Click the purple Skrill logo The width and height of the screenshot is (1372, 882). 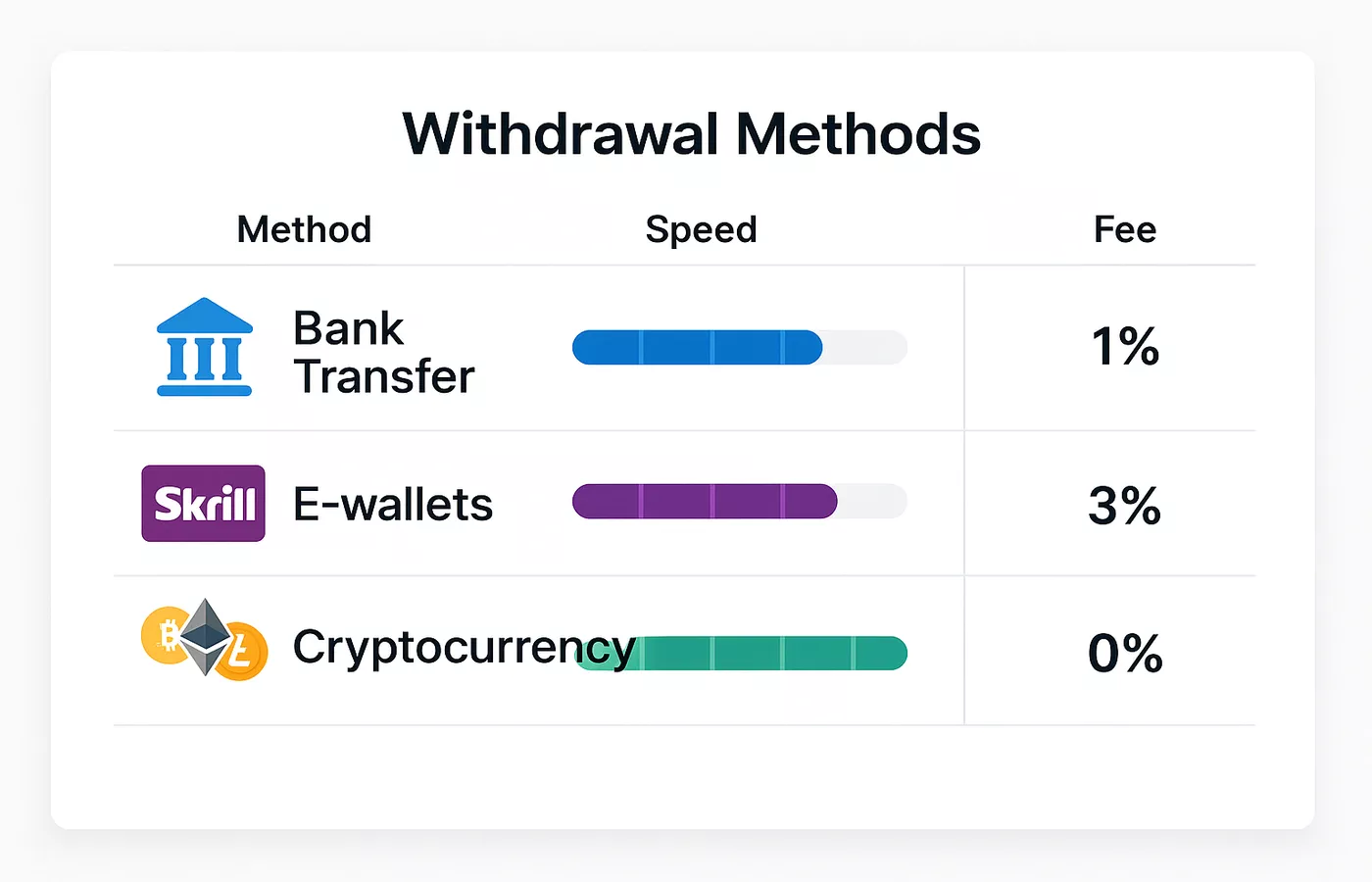[x=203, y=504]
